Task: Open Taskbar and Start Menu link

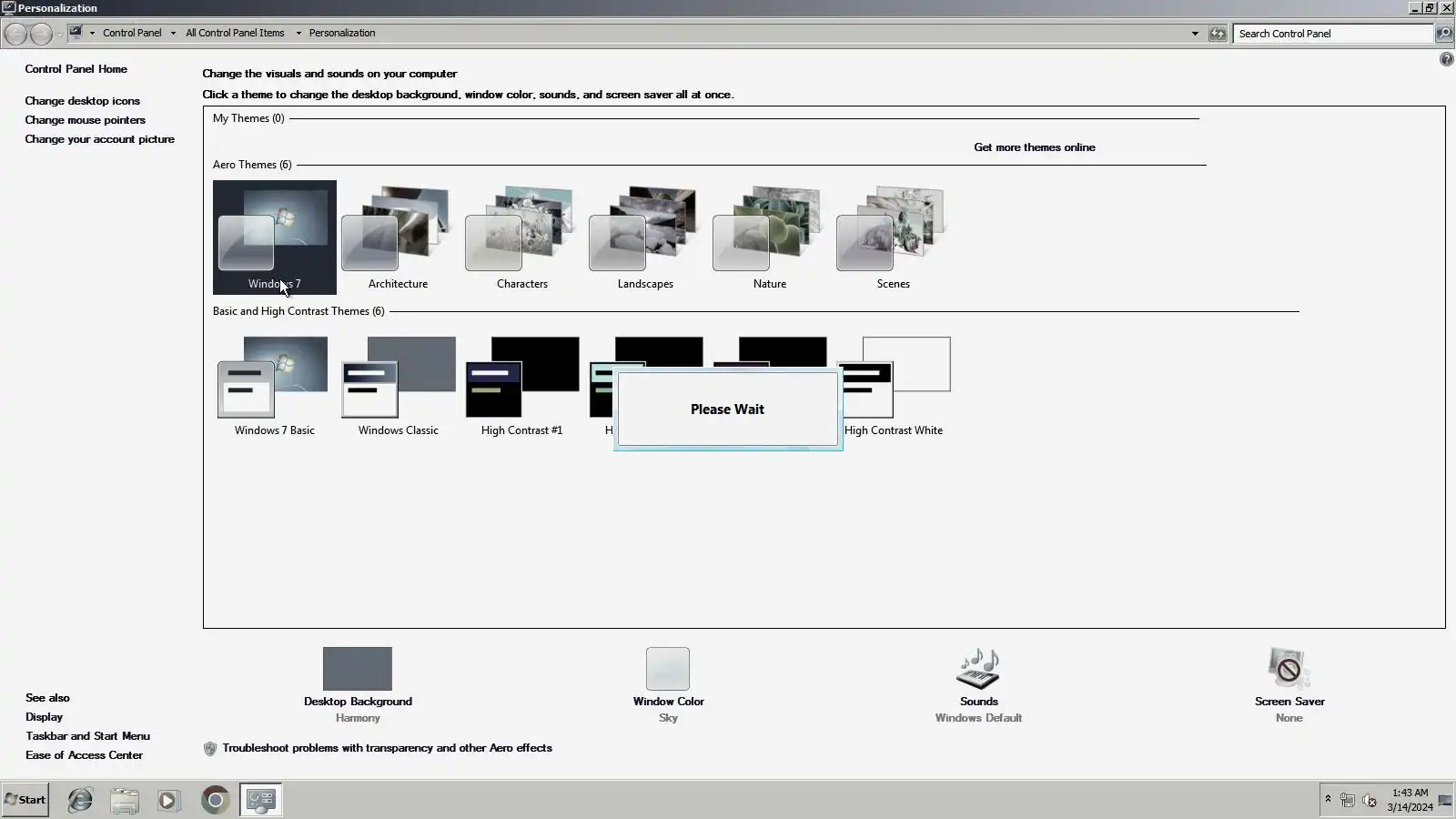Action: [88, 736]
